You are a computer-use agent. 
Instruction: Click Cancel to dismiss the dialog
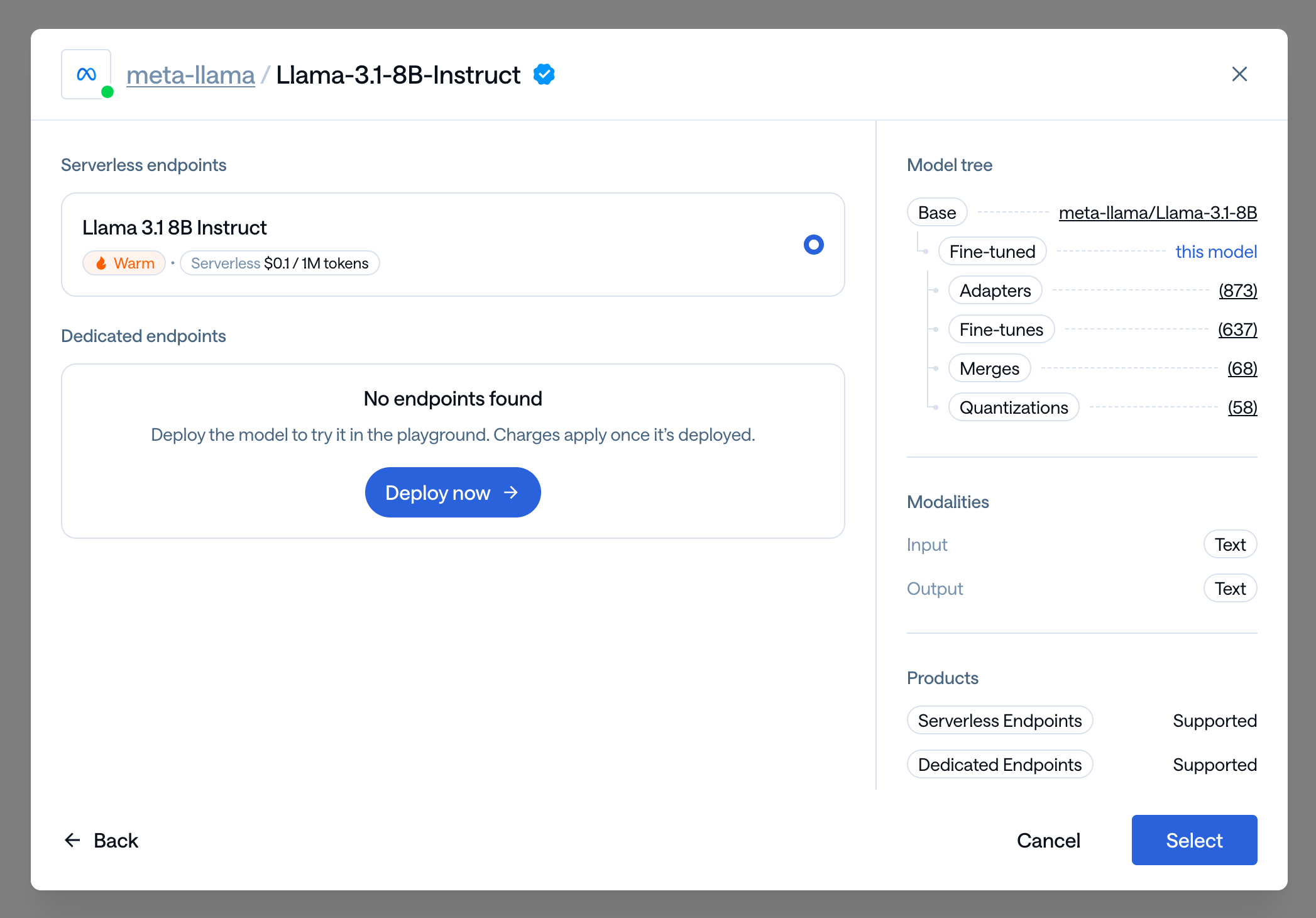pos(1048,840)
